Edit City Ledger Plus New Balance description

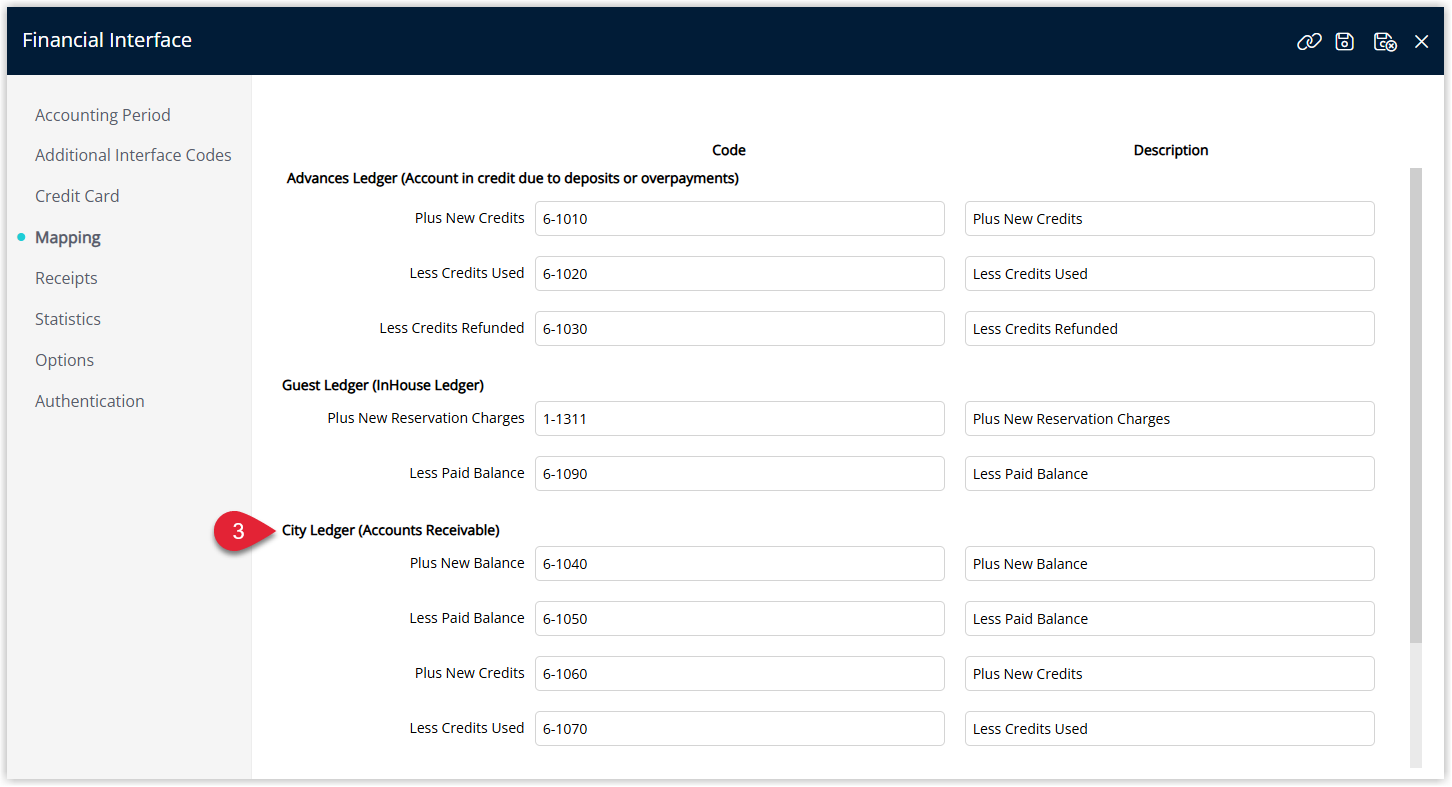tap(1169, 564)
